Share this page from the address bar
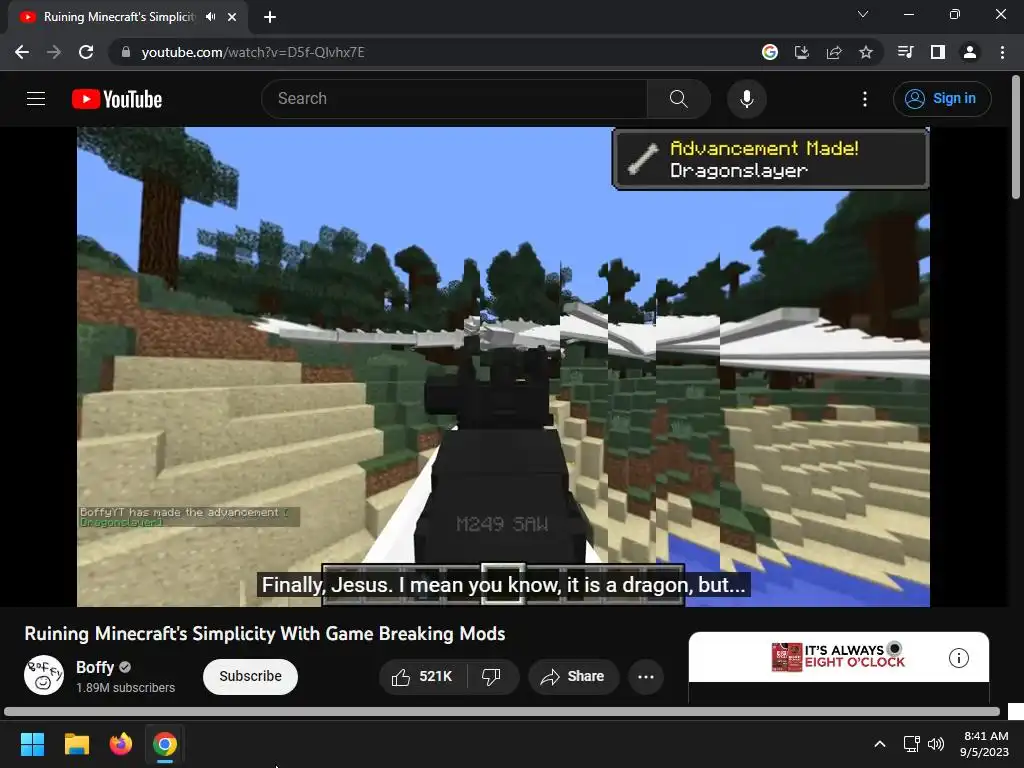 [x=834, y=52]
